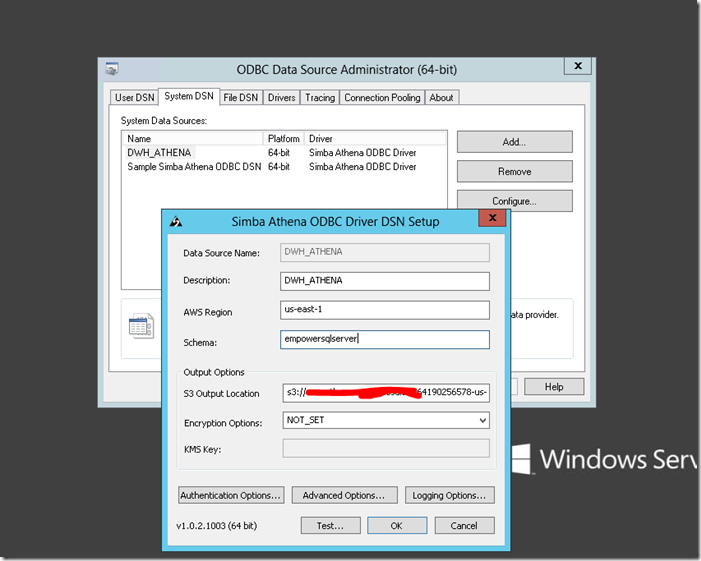This screenshot has width=701, height=561.
Task: Click the Data Source Name field
Action: pos(384,253)
